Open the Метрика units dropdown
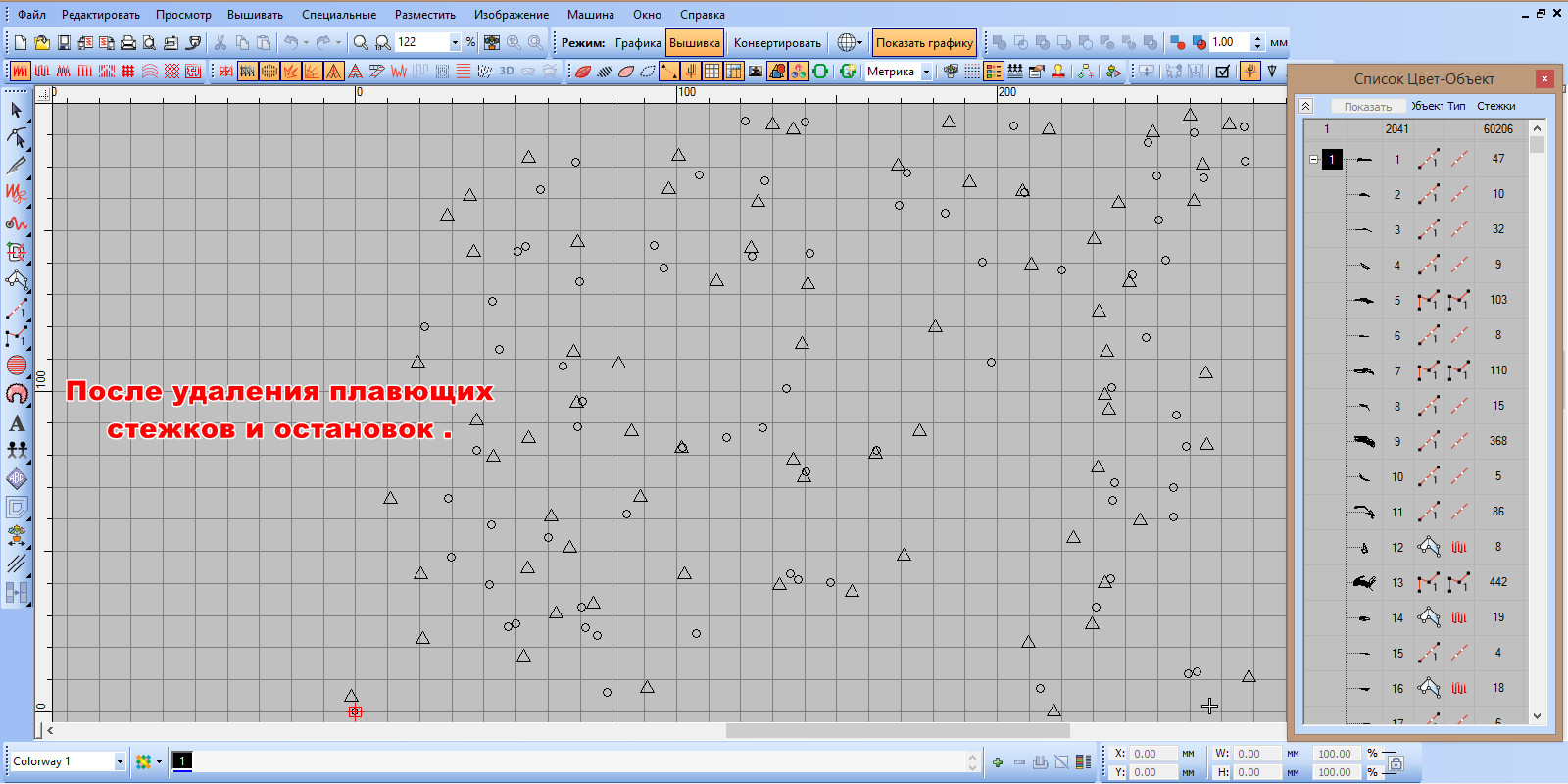This screenshot has height=784, width=1568. 926,72
